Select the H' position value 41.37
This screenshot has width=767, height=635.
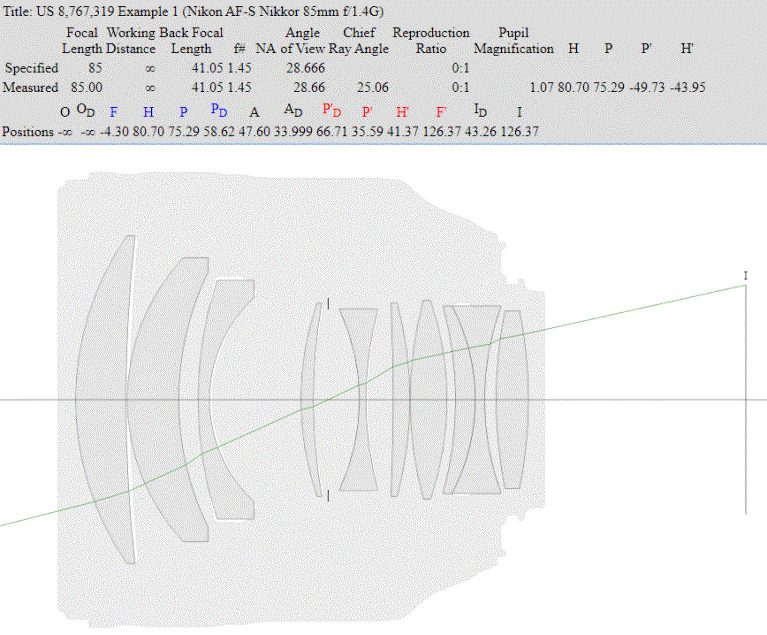(x=403, y=132)
